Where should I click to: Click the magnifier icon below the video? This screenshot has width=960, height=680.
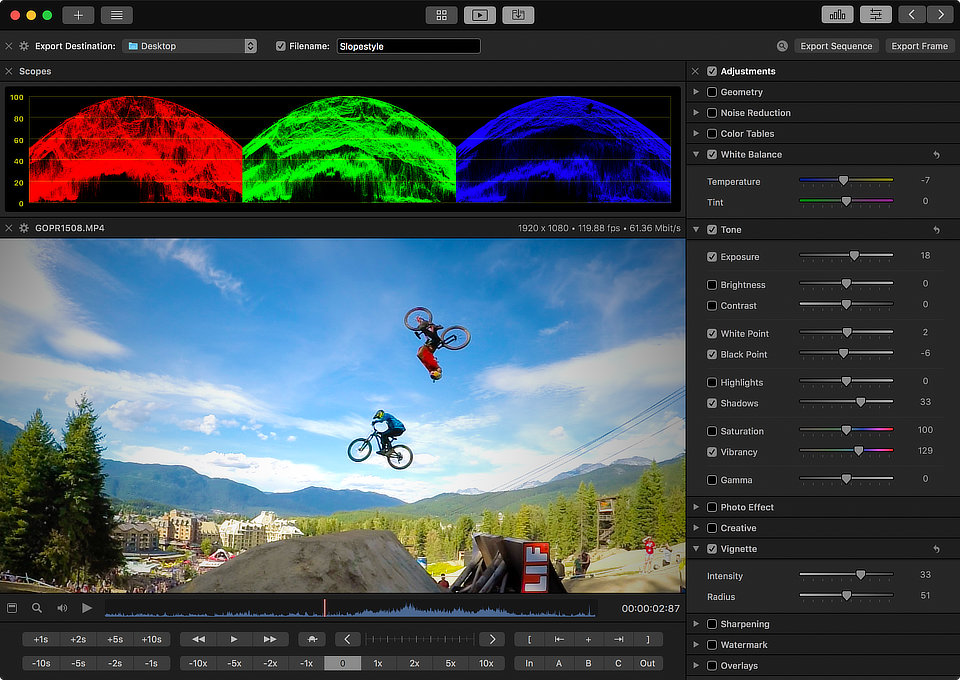[37, 608]
